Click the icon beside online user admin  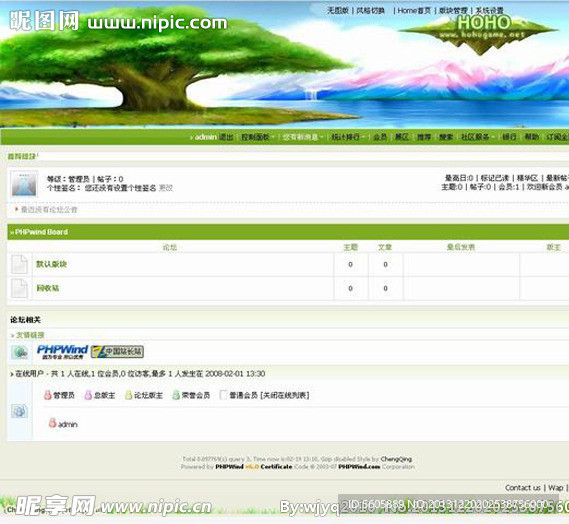[x=53, y=423]
